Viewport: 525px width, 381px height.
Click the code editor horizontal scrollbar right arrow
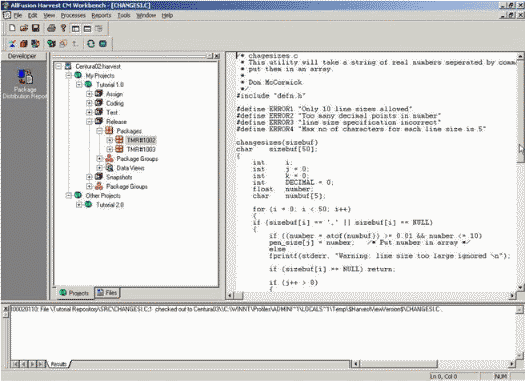pos(512,295)
